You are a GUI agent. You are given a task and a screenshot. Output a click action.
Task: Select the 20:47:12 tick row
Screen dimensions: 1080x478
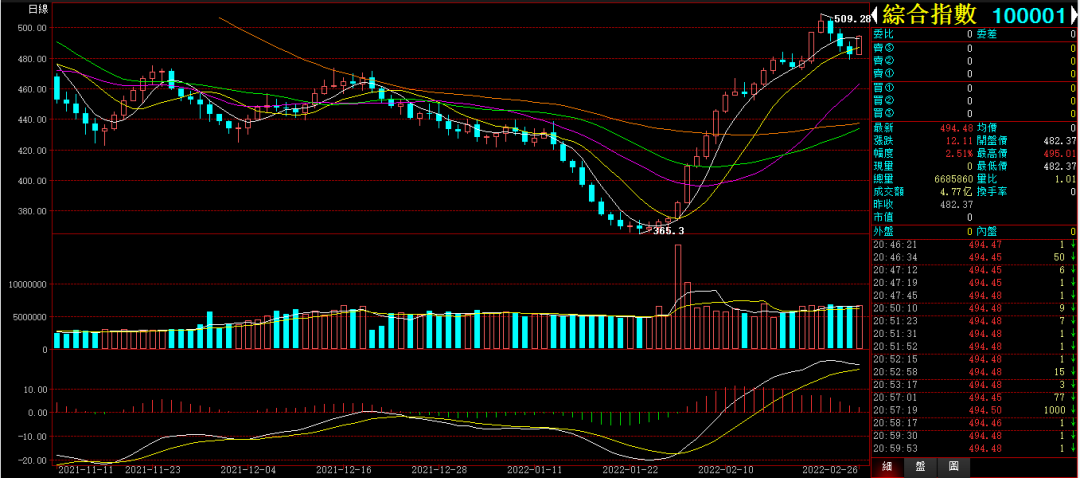pyautogui.click(x=974, y=269)
